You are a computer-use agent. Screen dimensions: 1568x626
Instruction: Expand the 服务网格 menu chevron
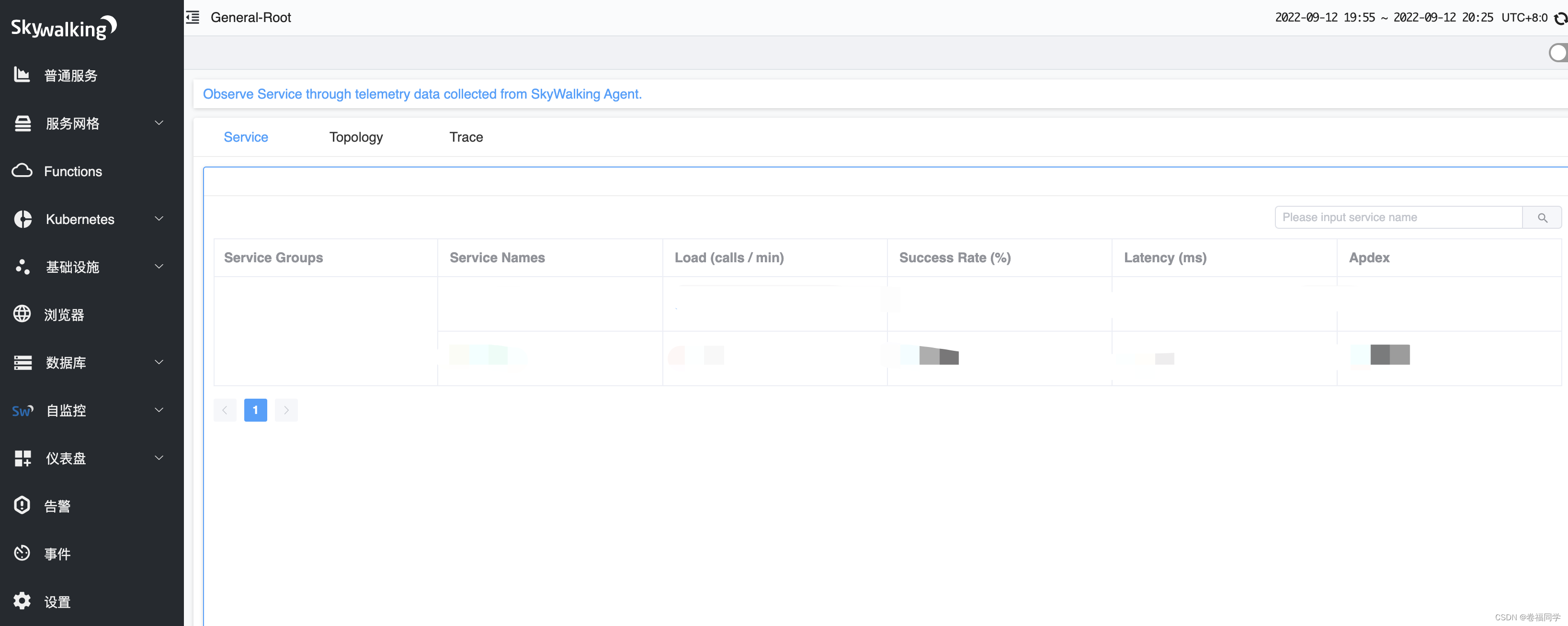(x=159, y=123)
